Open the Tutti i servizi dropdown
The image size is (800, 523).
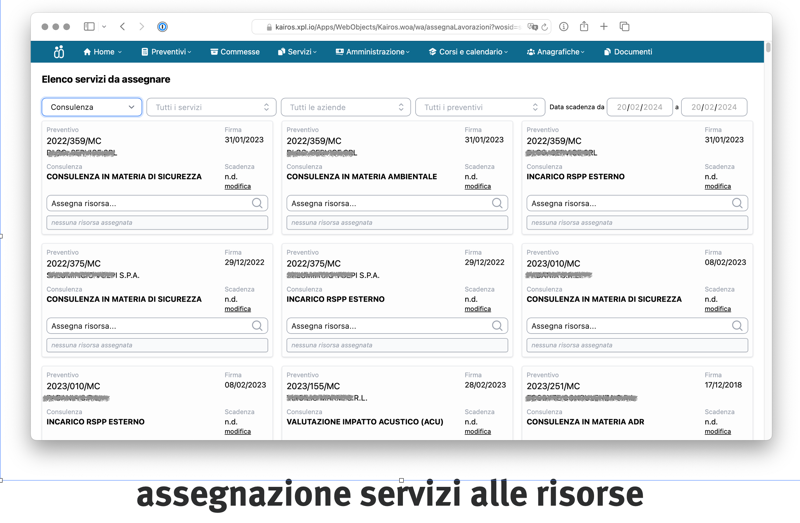[x=211, y=107]
